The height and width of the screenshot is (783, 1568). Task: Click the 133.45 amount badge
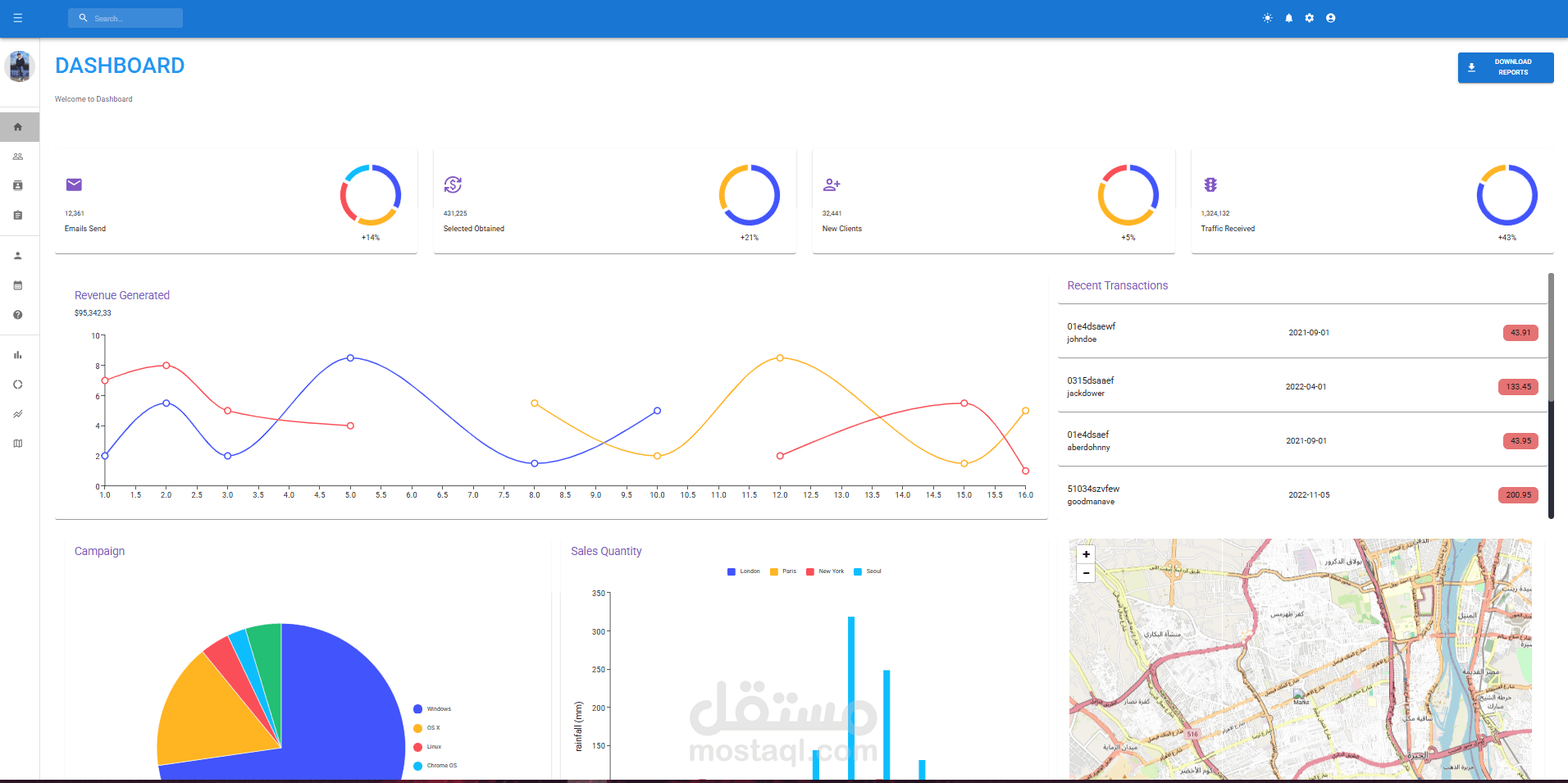pos(1518,387)
